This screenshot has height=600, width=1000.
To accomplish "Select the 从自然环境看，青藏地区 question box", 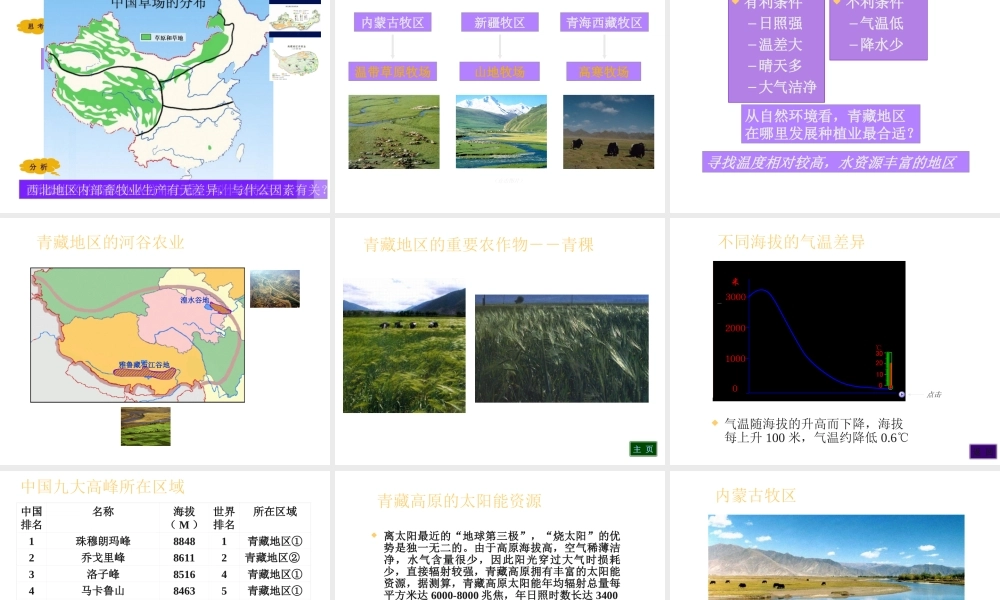I will 830,124.
